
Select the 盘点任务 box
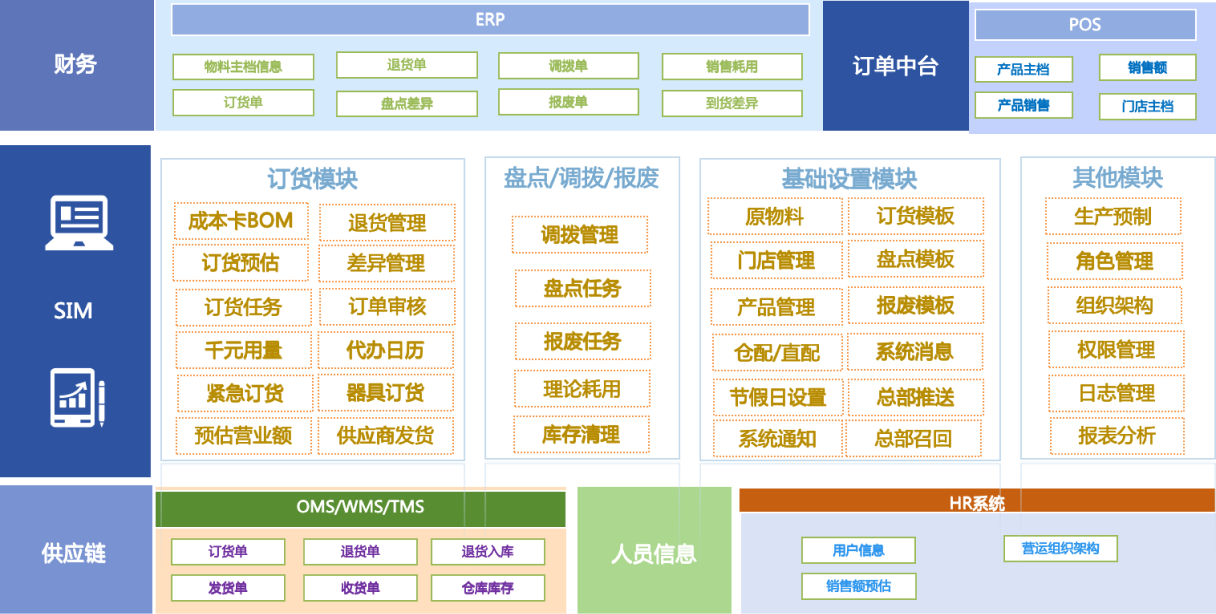(583, 288)
